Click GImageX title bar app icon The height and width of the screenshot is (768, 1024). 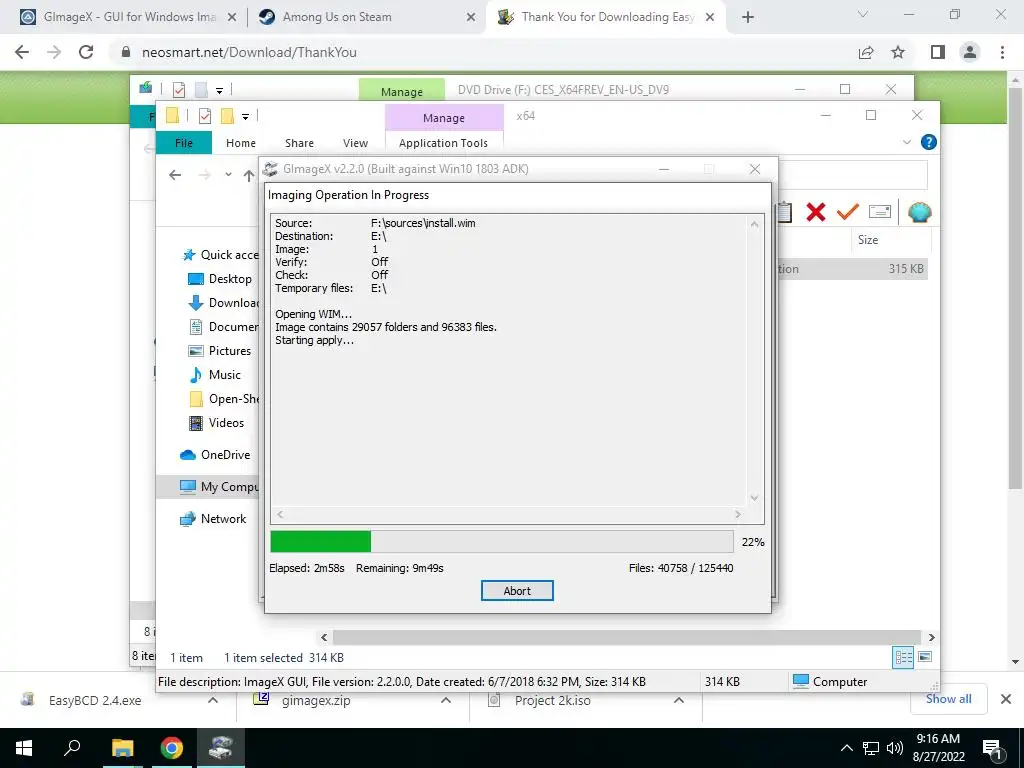coord(270,169)
